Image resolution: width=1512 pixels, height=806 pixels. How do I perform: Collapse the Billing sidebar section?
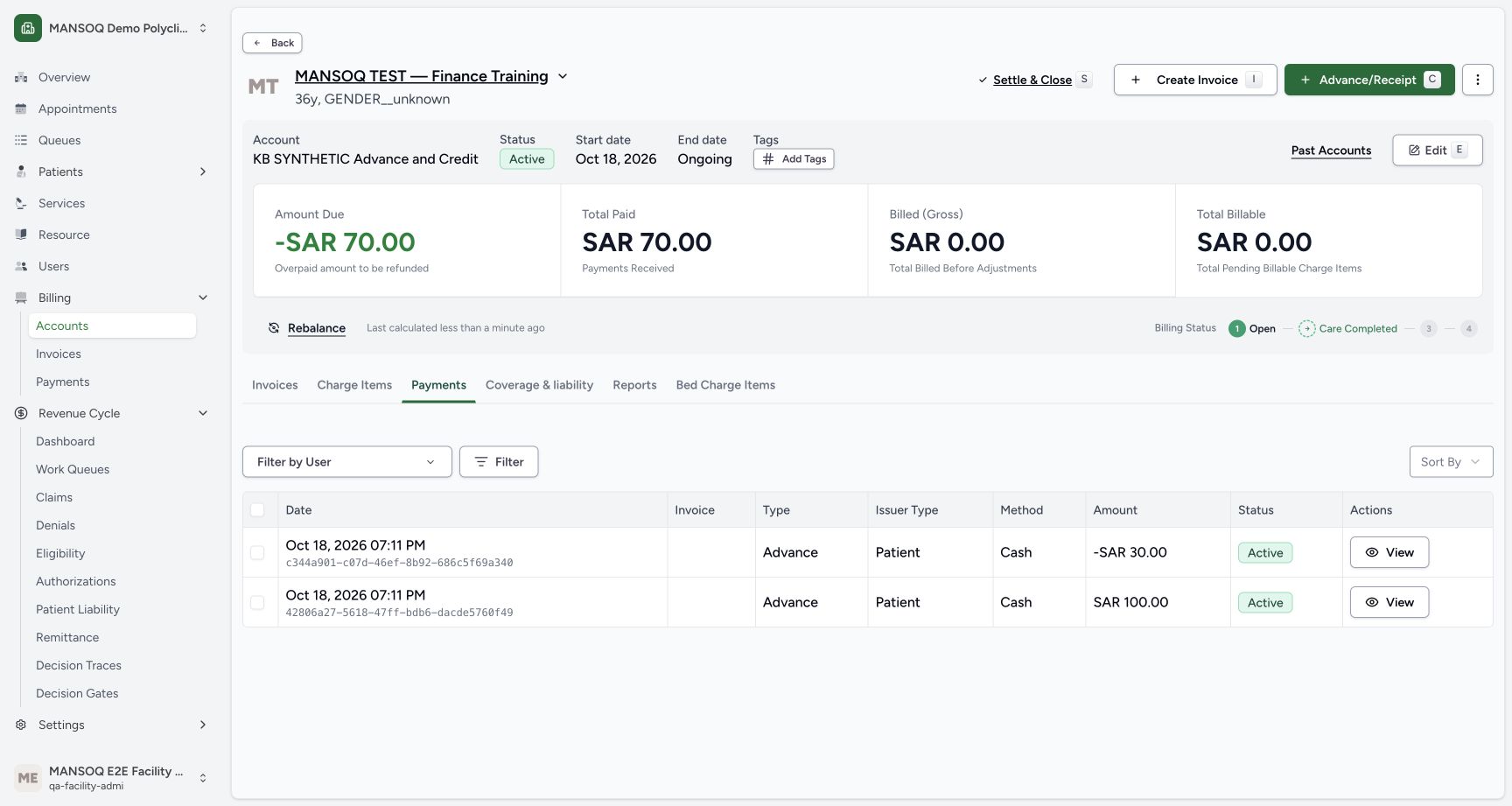pos(203,298)
